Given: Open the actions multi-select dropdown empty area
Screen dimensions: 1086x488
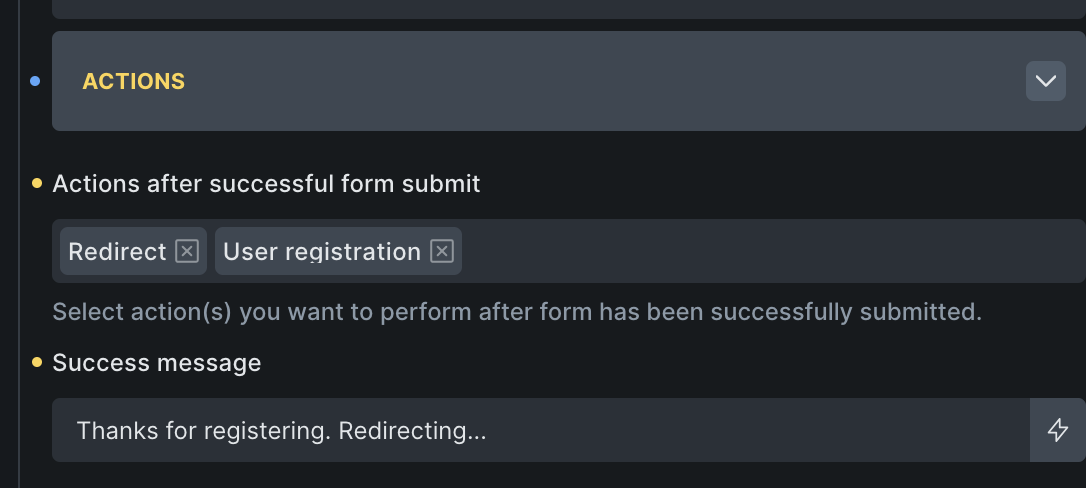Looking at the screenshot, I should pos(770,251).
